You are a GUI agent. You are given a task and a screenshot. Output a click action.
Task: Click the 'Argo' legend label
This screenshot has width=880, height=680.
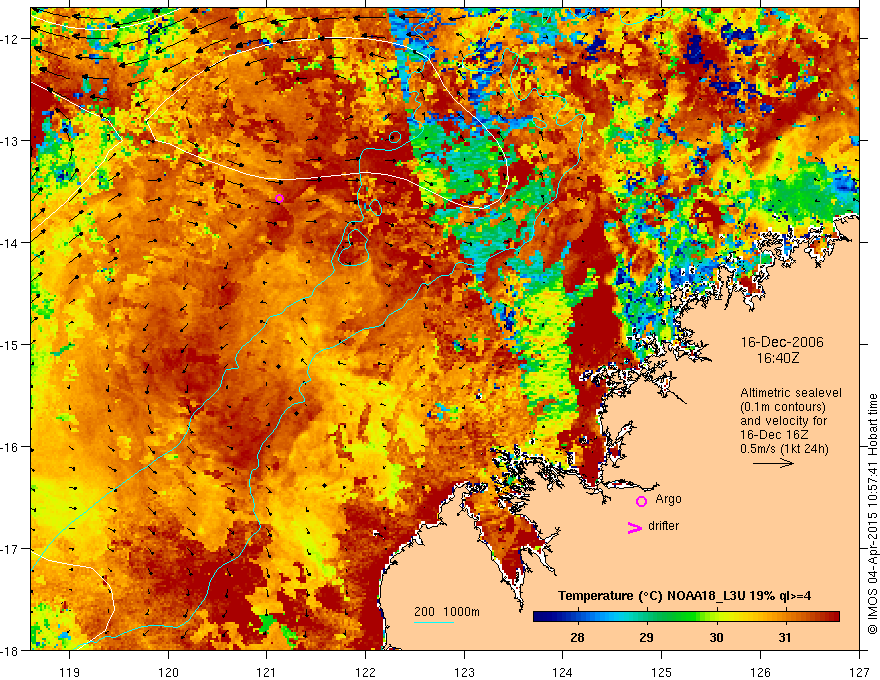pos(668,499)
